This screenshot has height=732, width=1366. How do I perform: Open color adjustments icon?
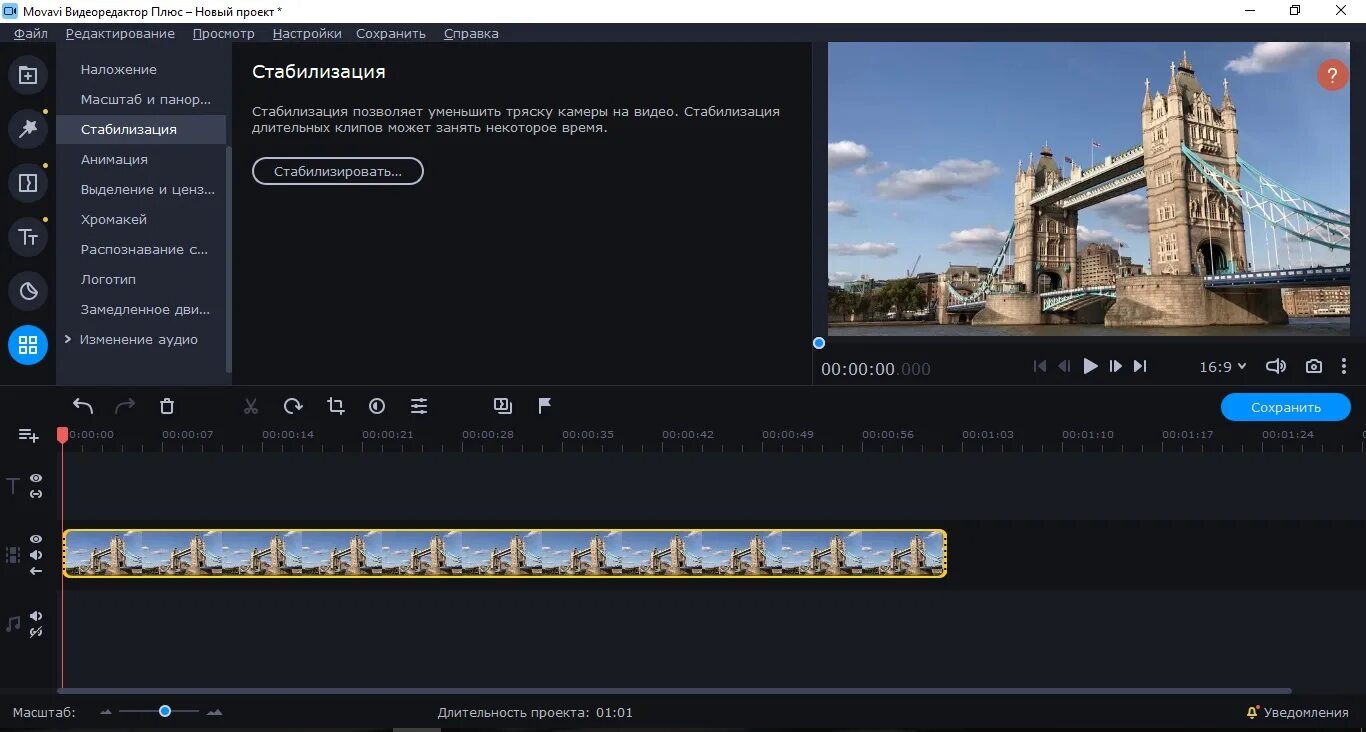pos(377,406)
